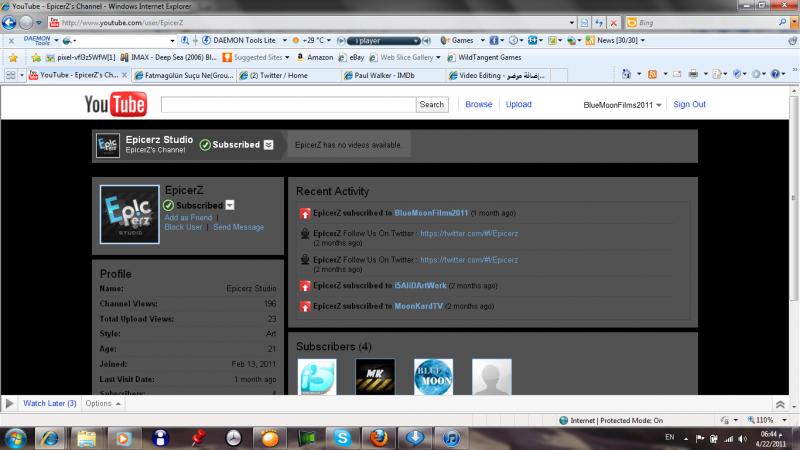Click the Watch Later (3) link
This screenshot has width=800, height=450.
click(49, 404)
